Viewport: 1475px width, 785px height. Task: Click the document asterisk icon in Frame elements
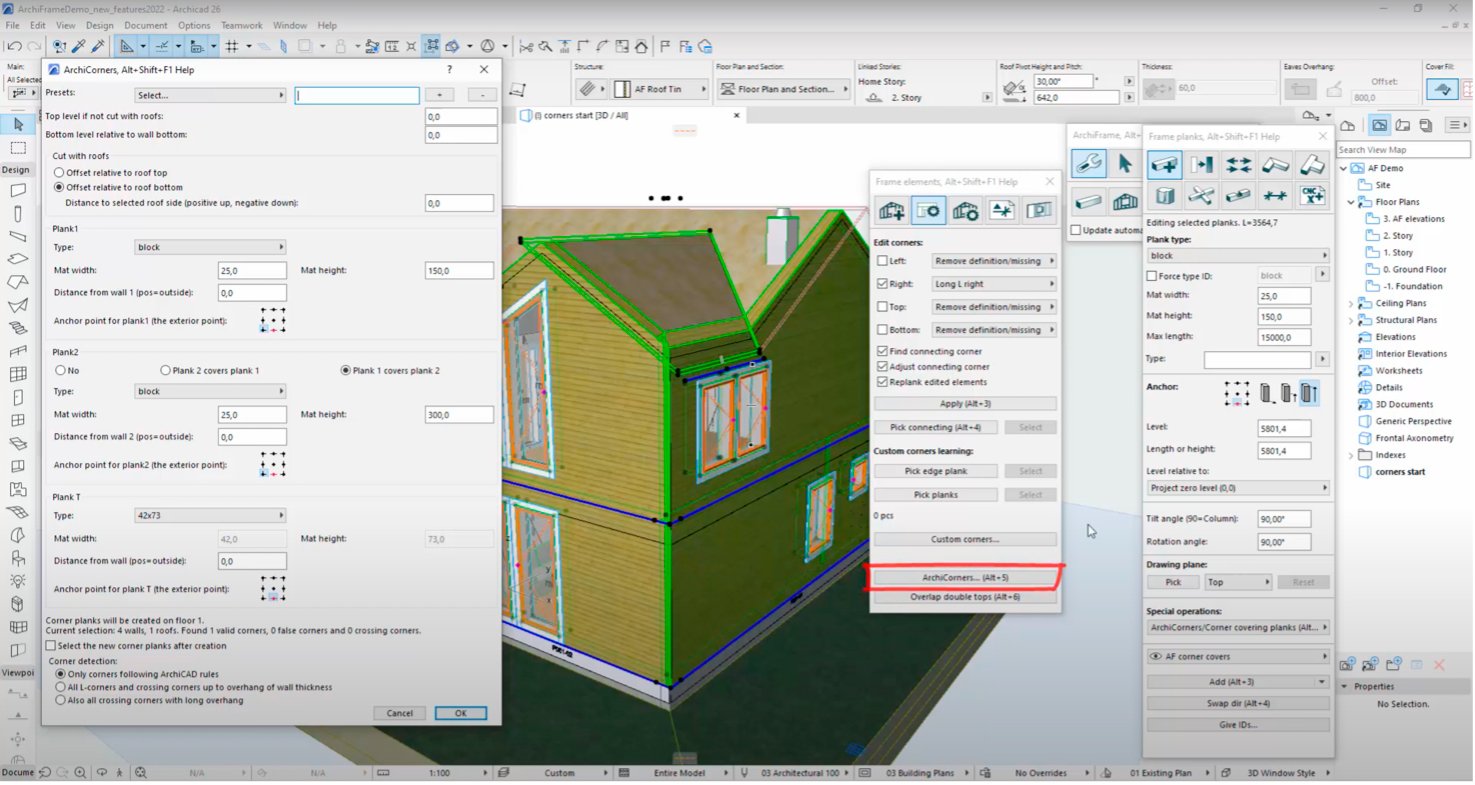(1002, 210)
